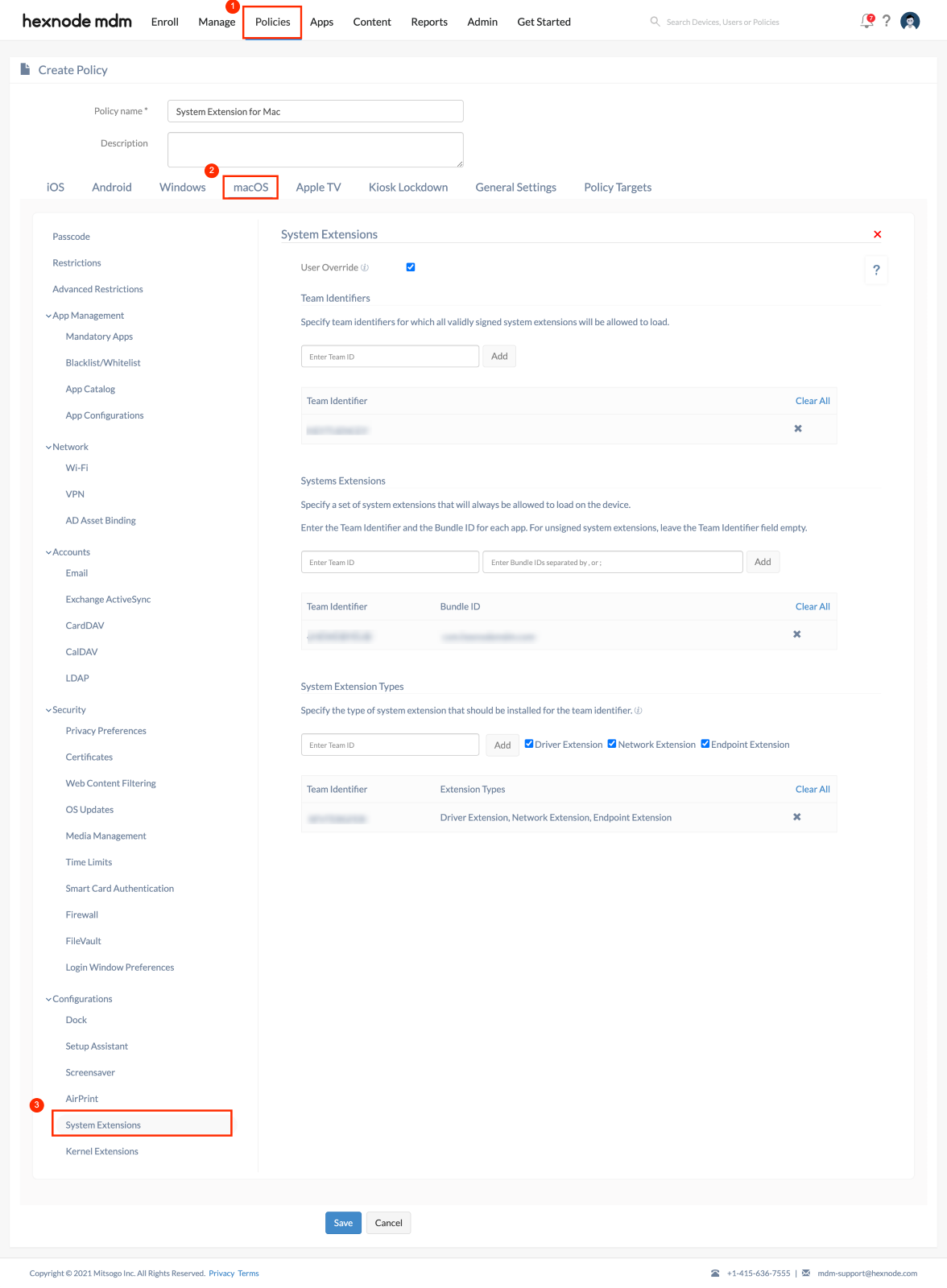Image resolution: width=947 pixels, height=1288 pixels.
Task: Focus the Policy name field
Action: 316,111
